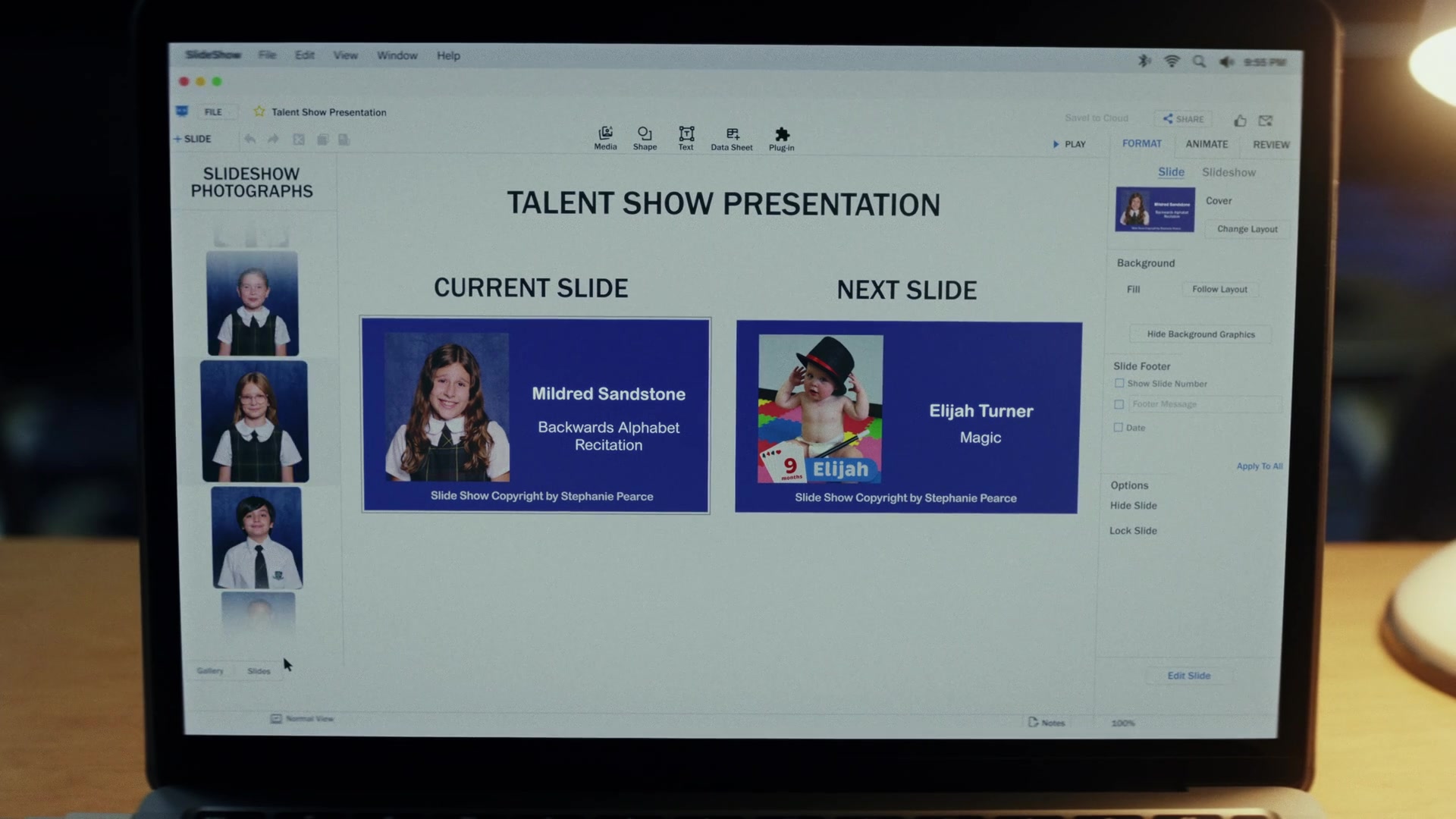Click the Normal View icon in the status bar
Screen dimensions: 1456x819
[276, 718]
